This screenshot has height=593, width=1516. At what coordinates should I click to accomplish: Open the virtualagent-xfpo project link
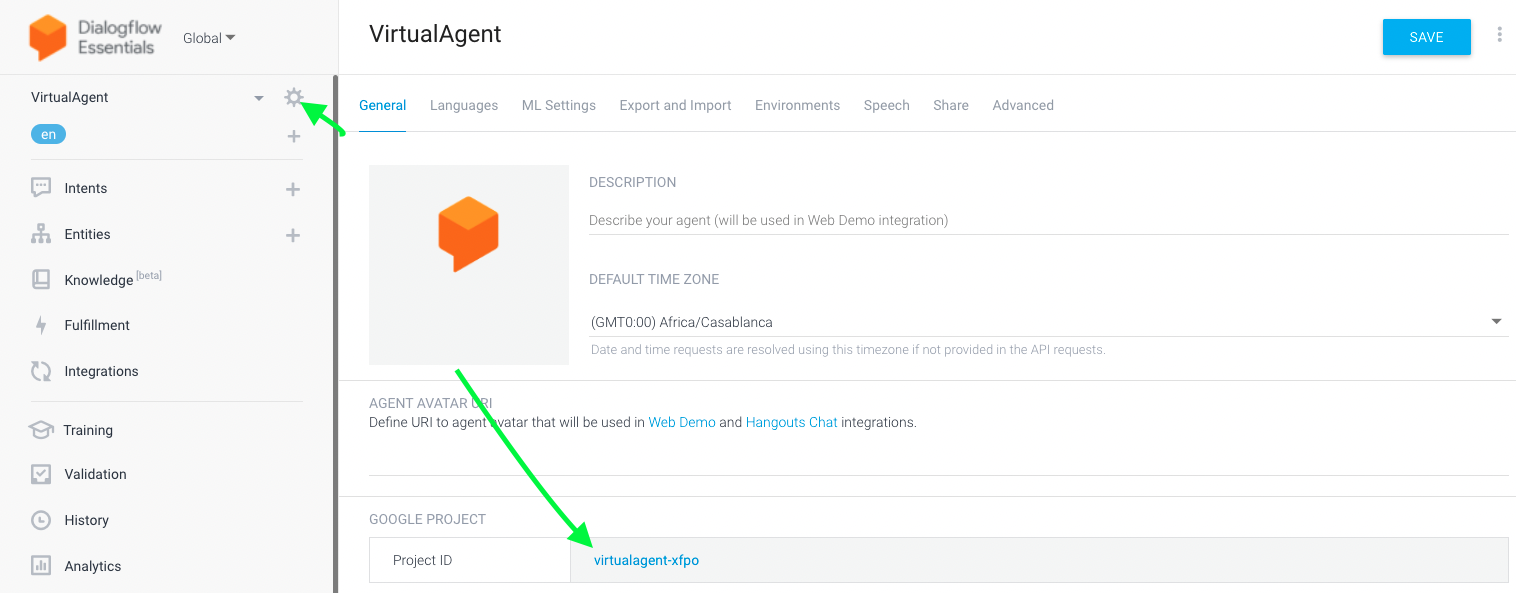tap(646, 560)
